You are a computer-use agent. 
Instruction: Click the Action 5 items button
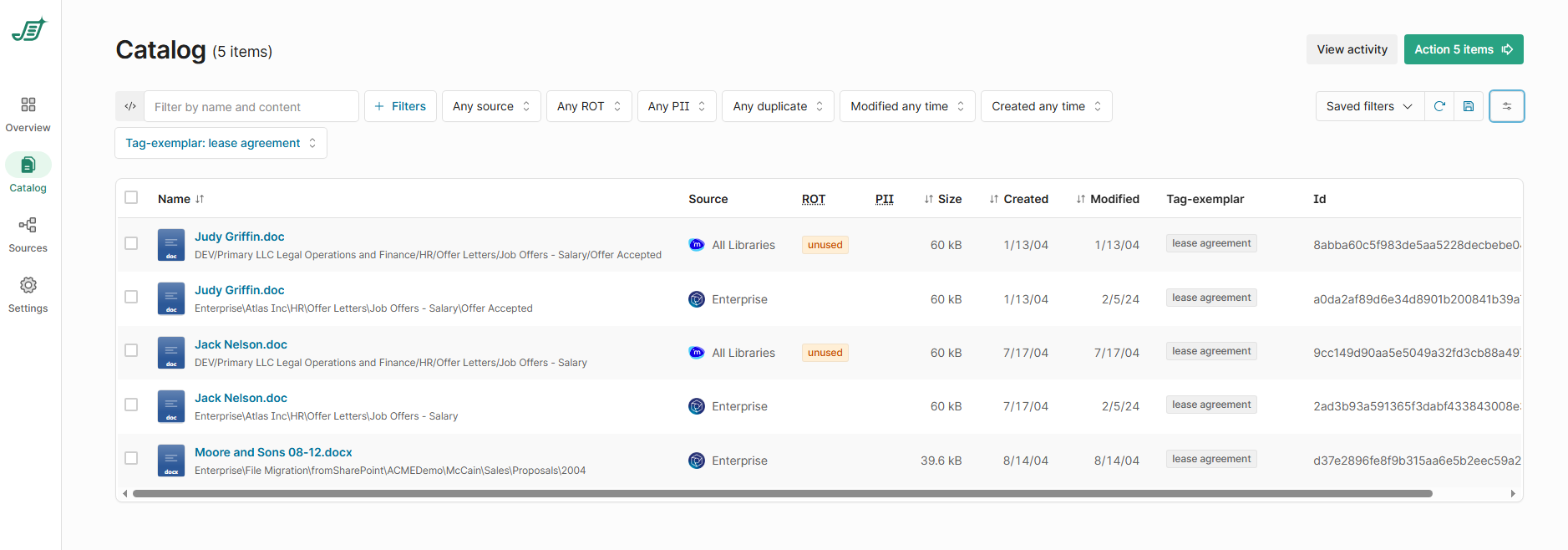click(1464, 49)
